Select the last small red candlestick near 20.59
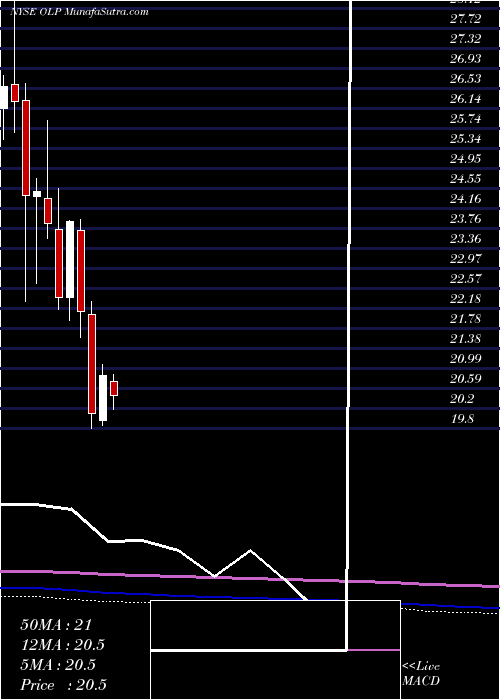The width and height of the screenshot is (500, 700). pyautogui.click(x=114, y=388)
